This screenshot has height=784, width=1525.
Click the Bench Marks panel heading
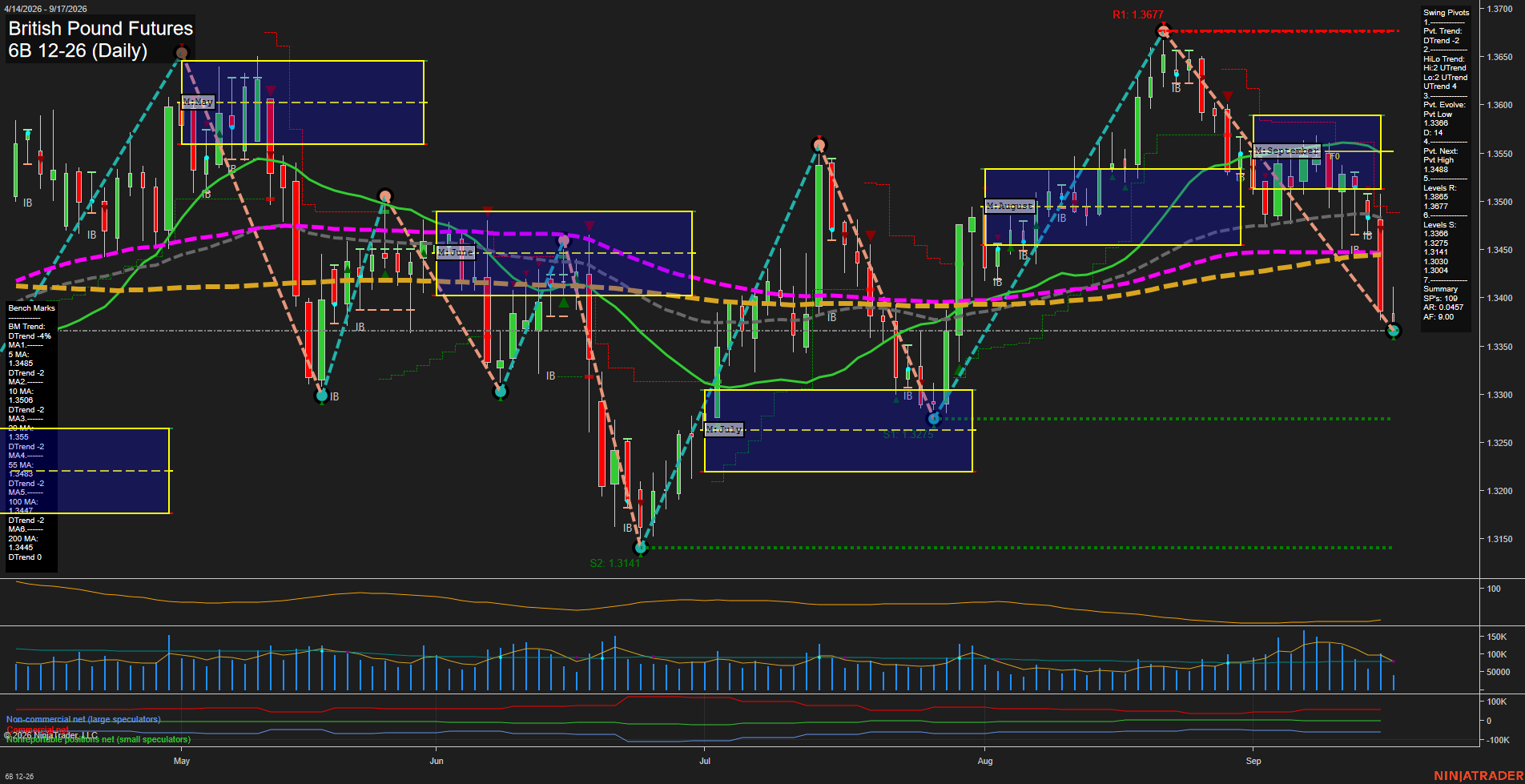(32, 308)
